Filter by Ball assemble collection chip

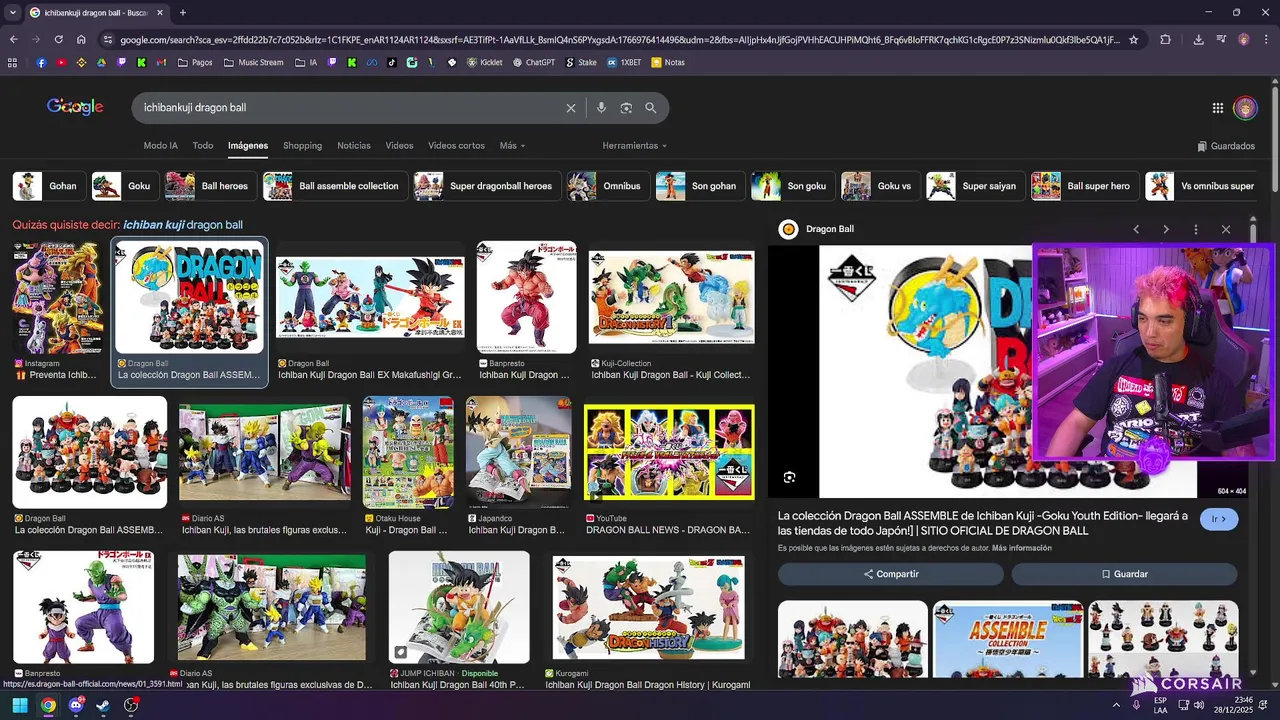point(335,186)
